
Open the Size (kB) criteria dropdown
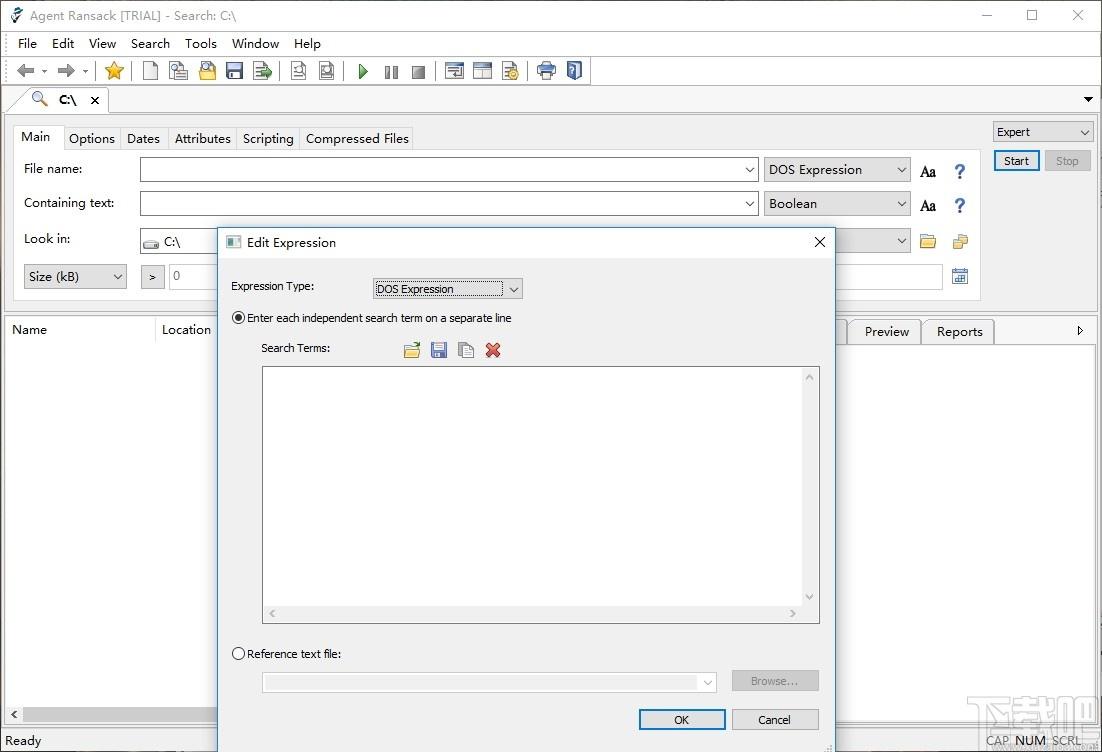coord(75,276)
